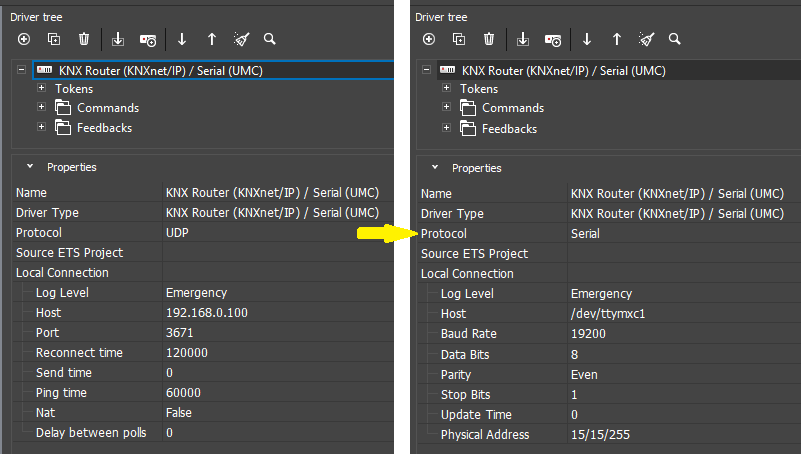
Task: Expand Commands node in right tree
Action: click(446, 107)
